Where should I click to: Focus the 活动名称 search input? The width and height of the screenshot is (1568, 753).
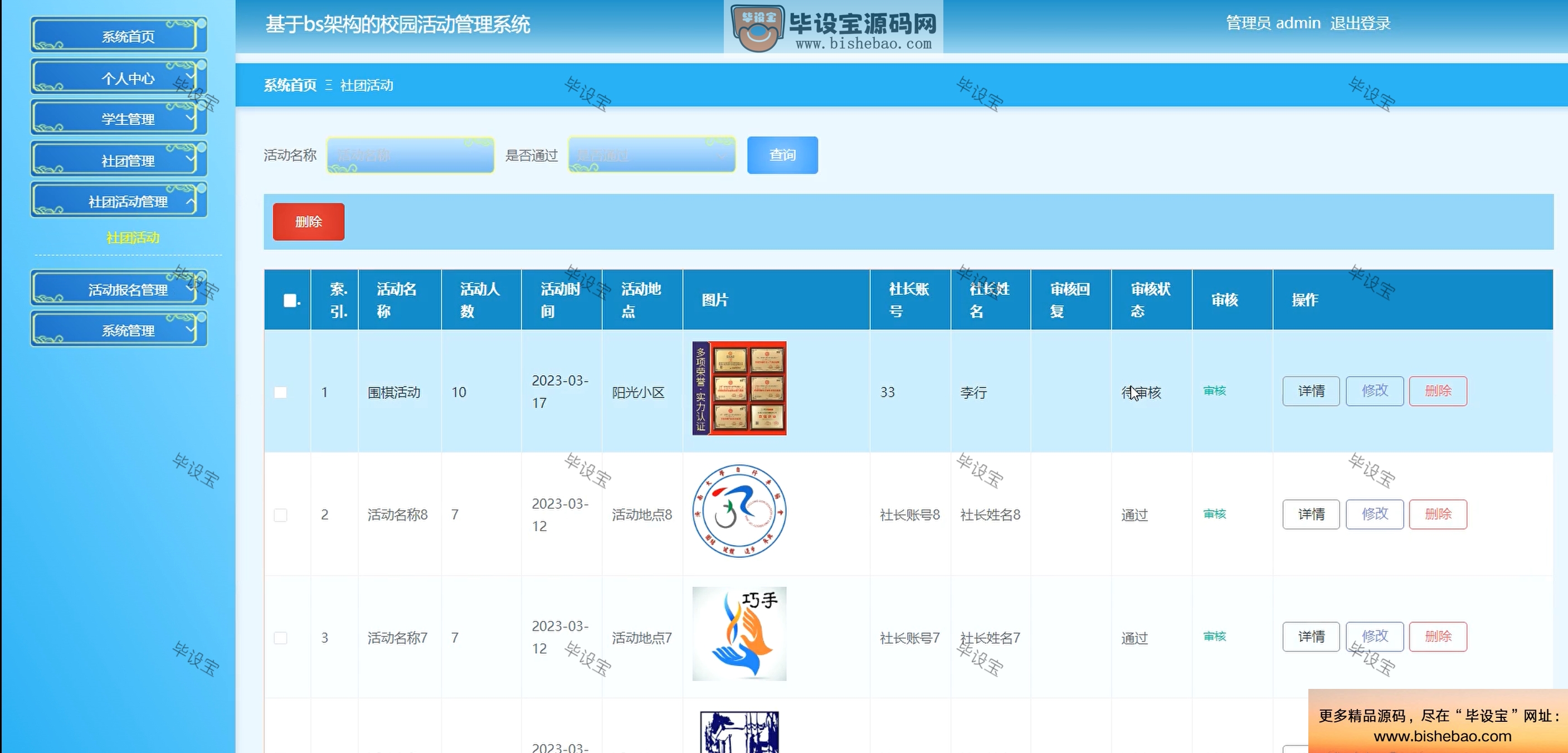410,156
